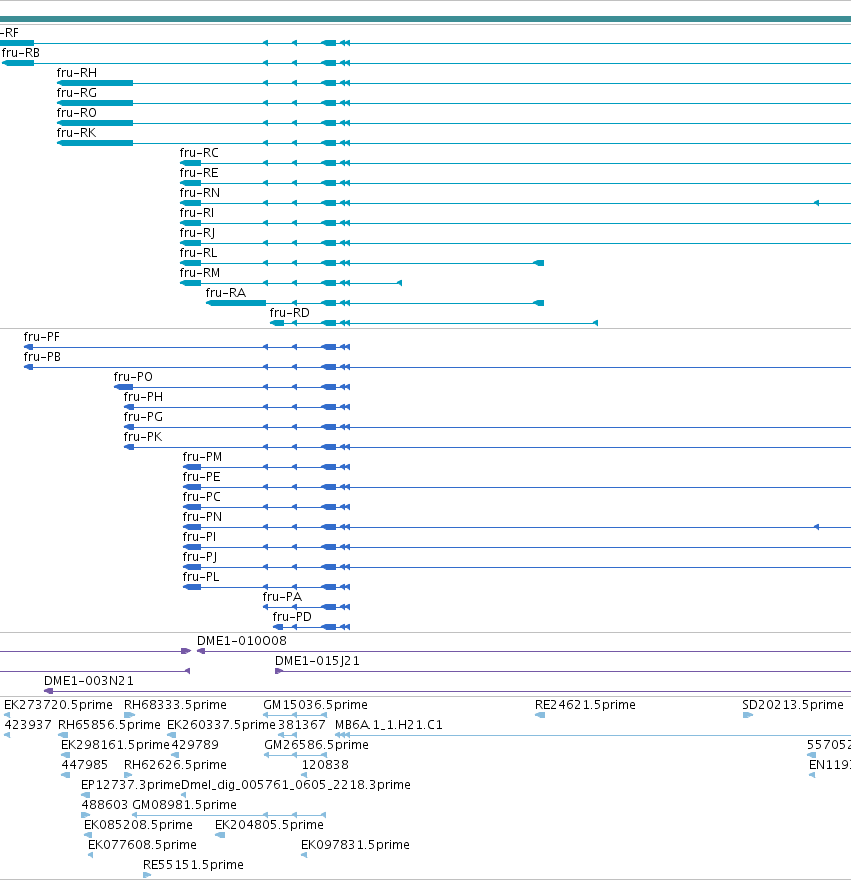The image size is (851, 880).
Task: Click EST RH68333.5prime label
Action: [175, 705]
